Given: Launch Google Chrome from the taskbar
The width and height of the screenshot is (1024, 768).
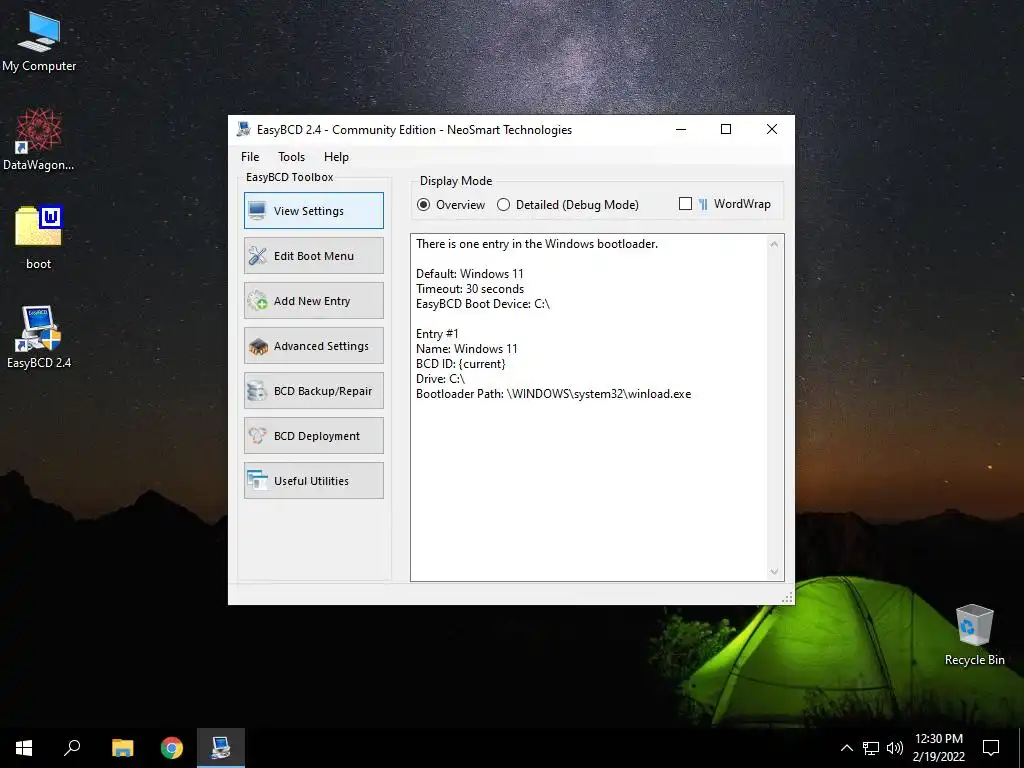Looking at the screenshot, I should pyautogui.click(x=172, y=748).
